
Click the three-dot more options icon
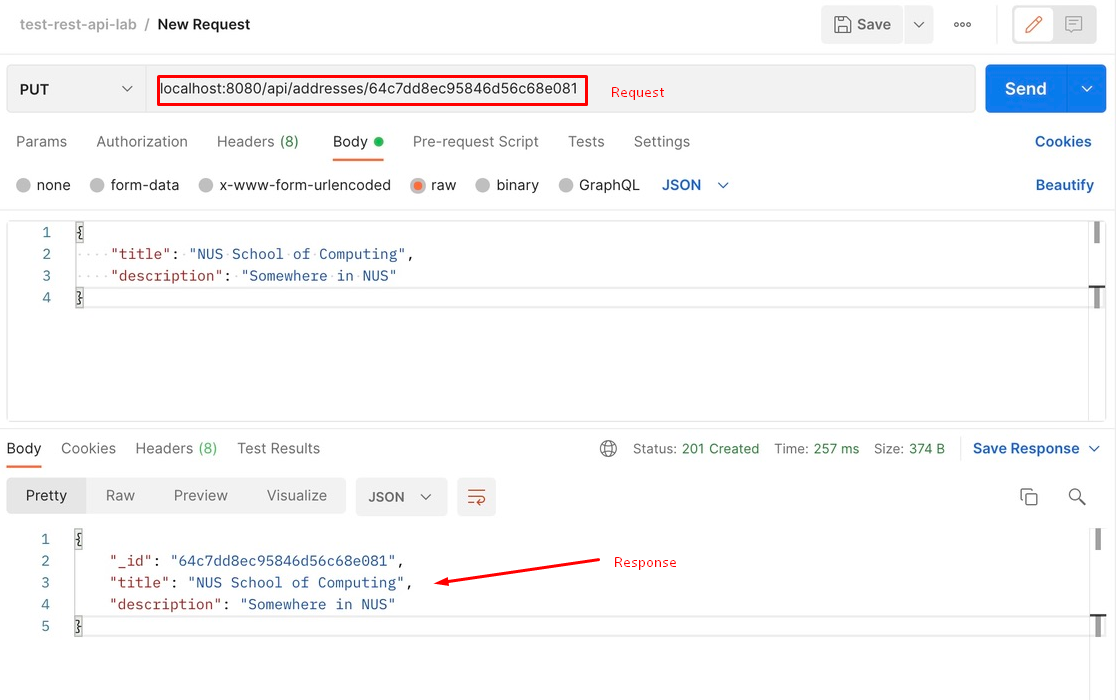point(962,24)
